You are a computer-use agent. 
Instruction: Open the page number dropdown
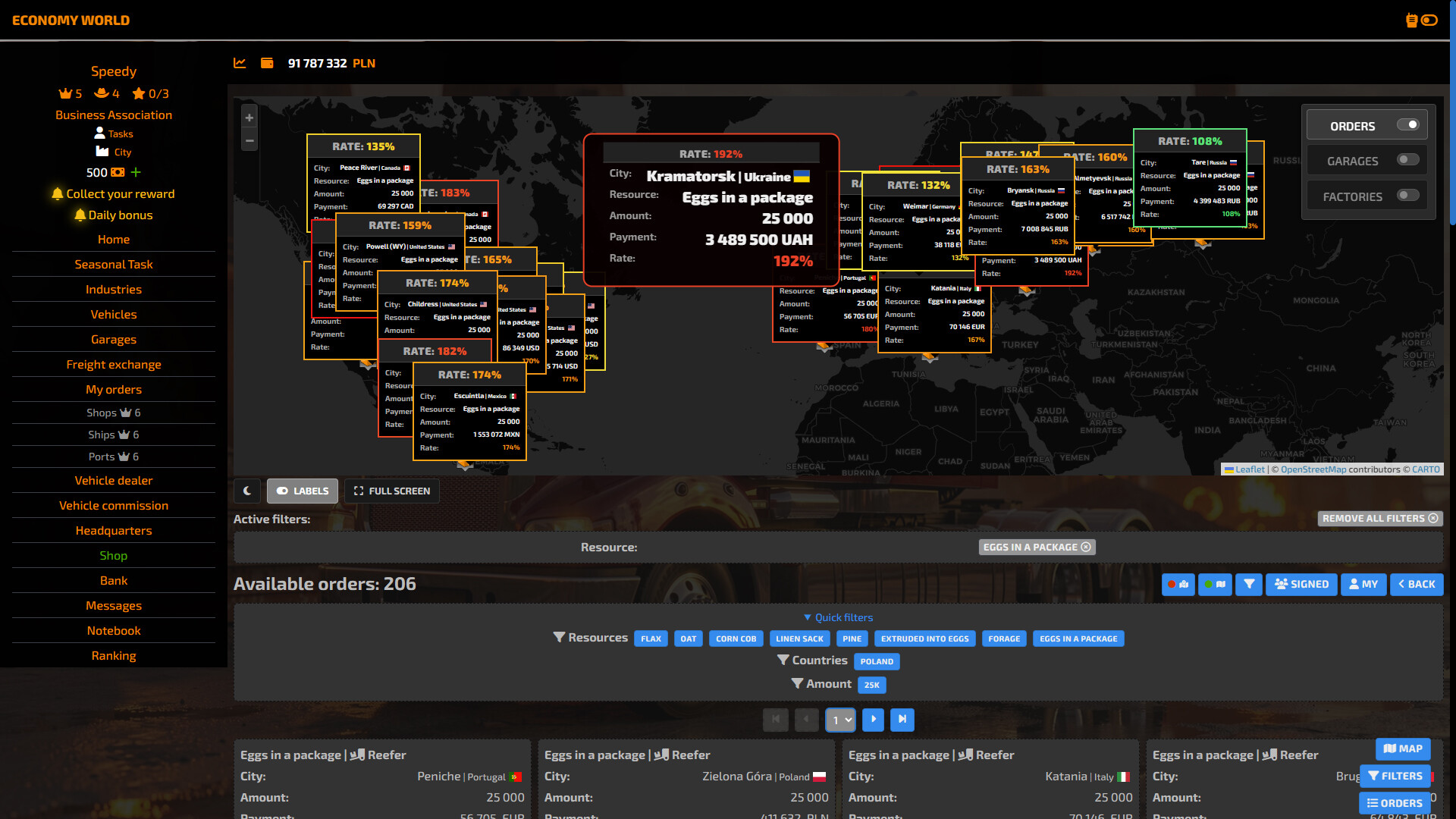[840, 720]
